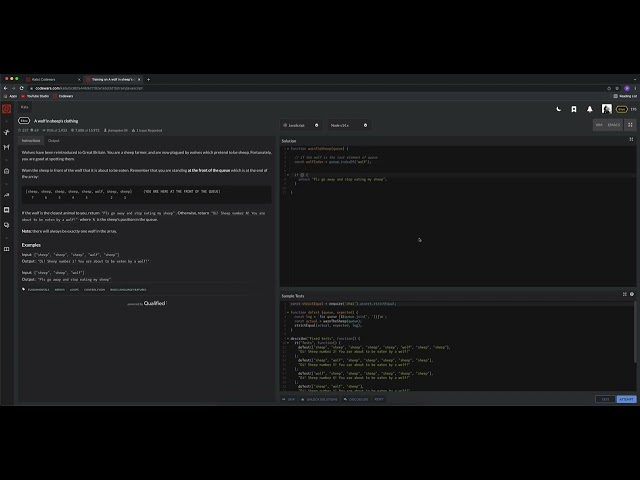Open the Docs book sidebar icon

pos(7,249)
